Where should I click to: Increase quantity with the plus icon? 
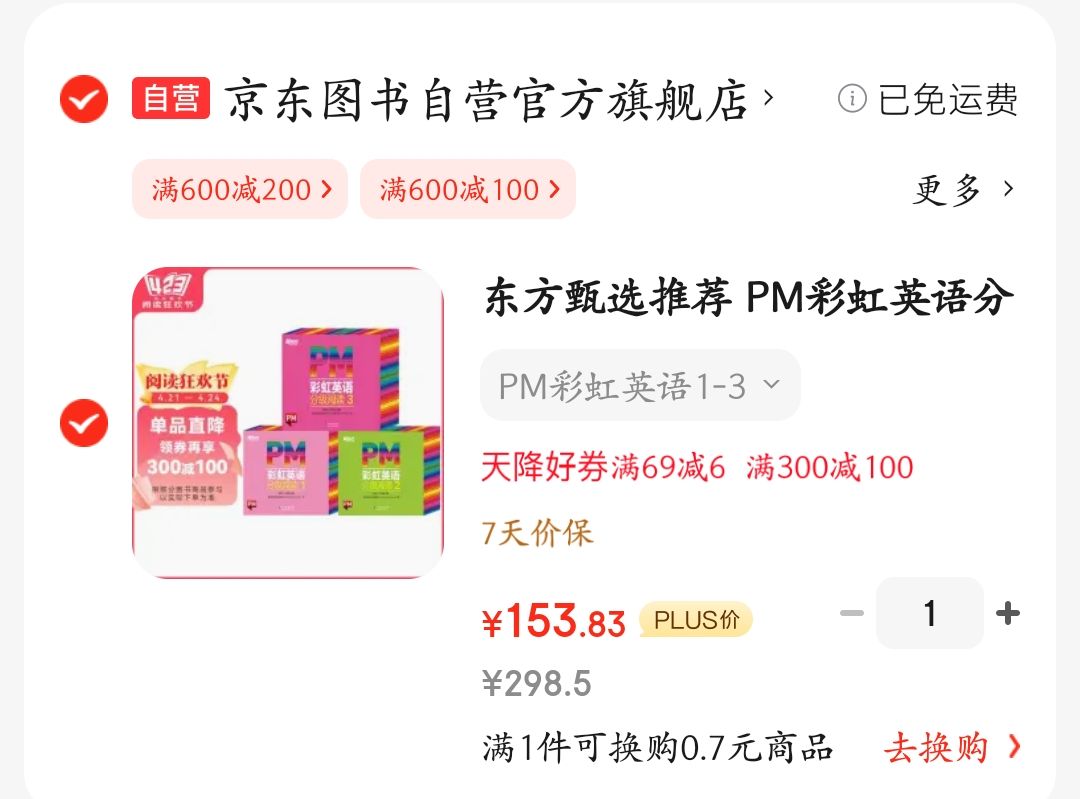click(1008, 613)
